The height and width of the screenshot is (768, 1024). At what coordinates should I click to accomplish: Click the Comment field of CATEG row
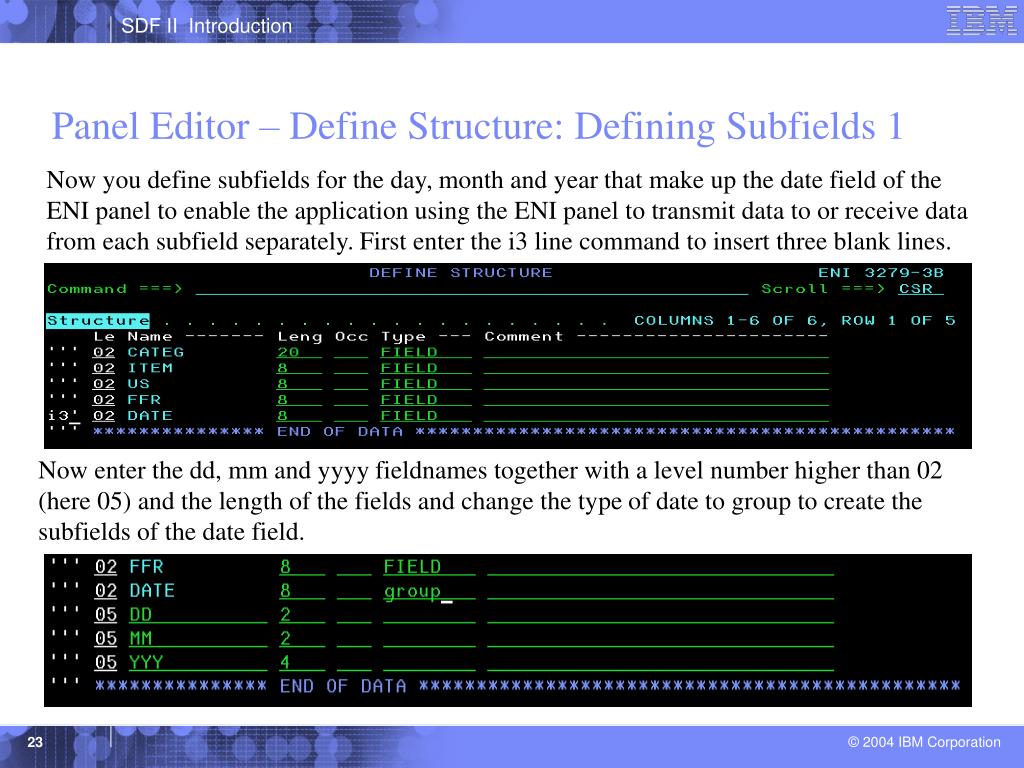pyautogui.click(x=656, y=353)
